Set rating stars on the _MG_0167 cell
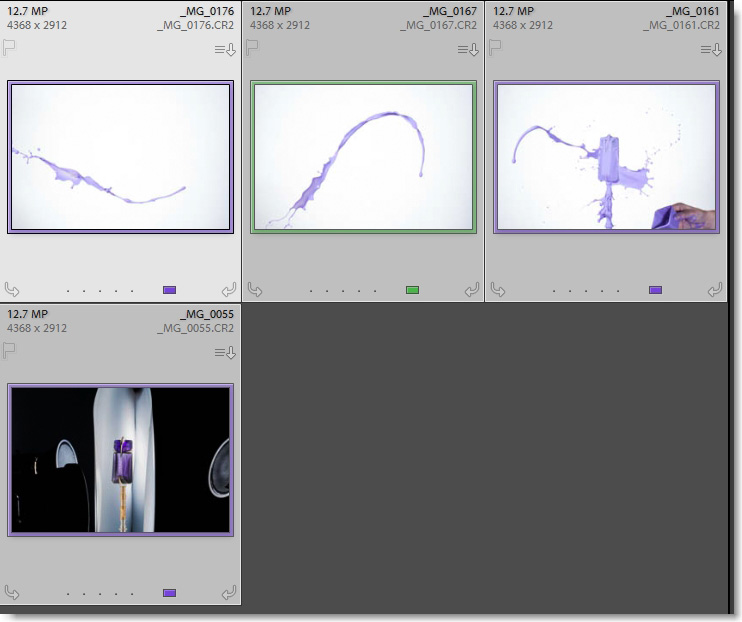This screenshot has width=742, height=622. (343, 291)
